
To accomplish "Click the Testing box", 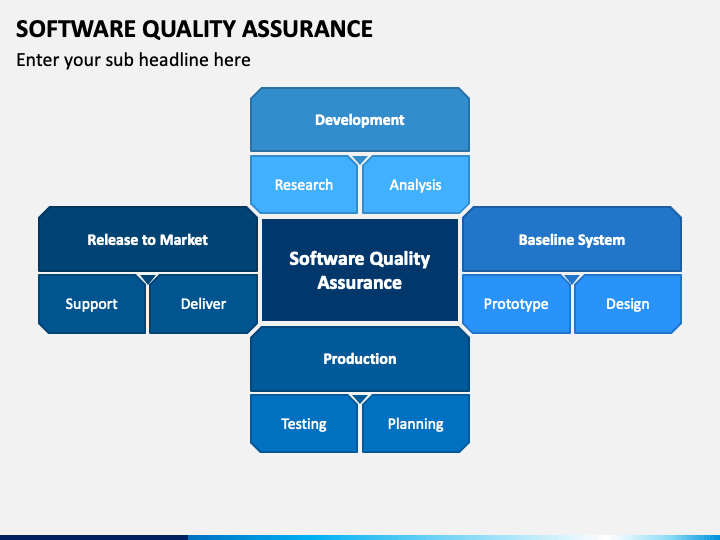I will click(304, 423).
